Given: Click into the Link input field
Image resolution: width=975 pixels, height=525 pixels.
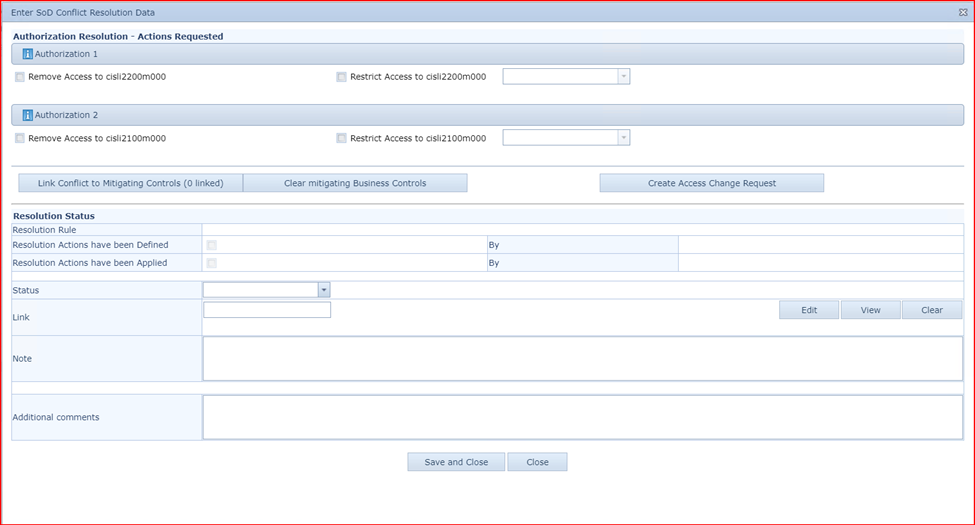Looking at the screenshot, I should tap(267, 310).
